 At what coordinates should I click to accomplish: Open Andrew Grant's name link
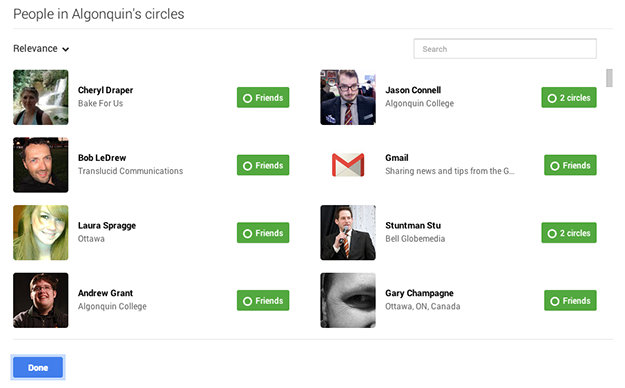coord(105,293)
